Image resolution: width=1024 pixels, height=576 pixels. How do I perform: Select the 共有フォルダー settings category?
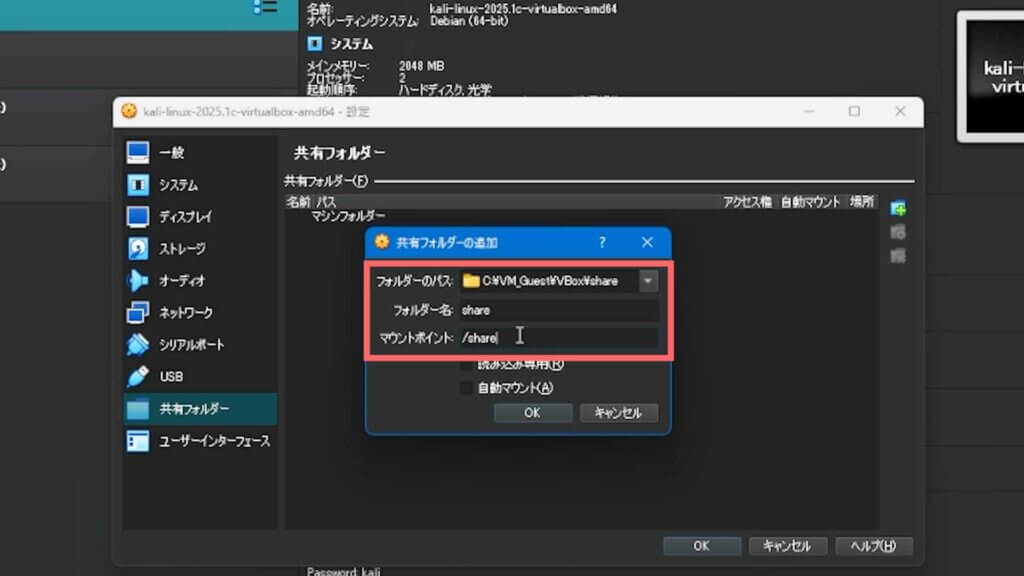tap(200, 409)
